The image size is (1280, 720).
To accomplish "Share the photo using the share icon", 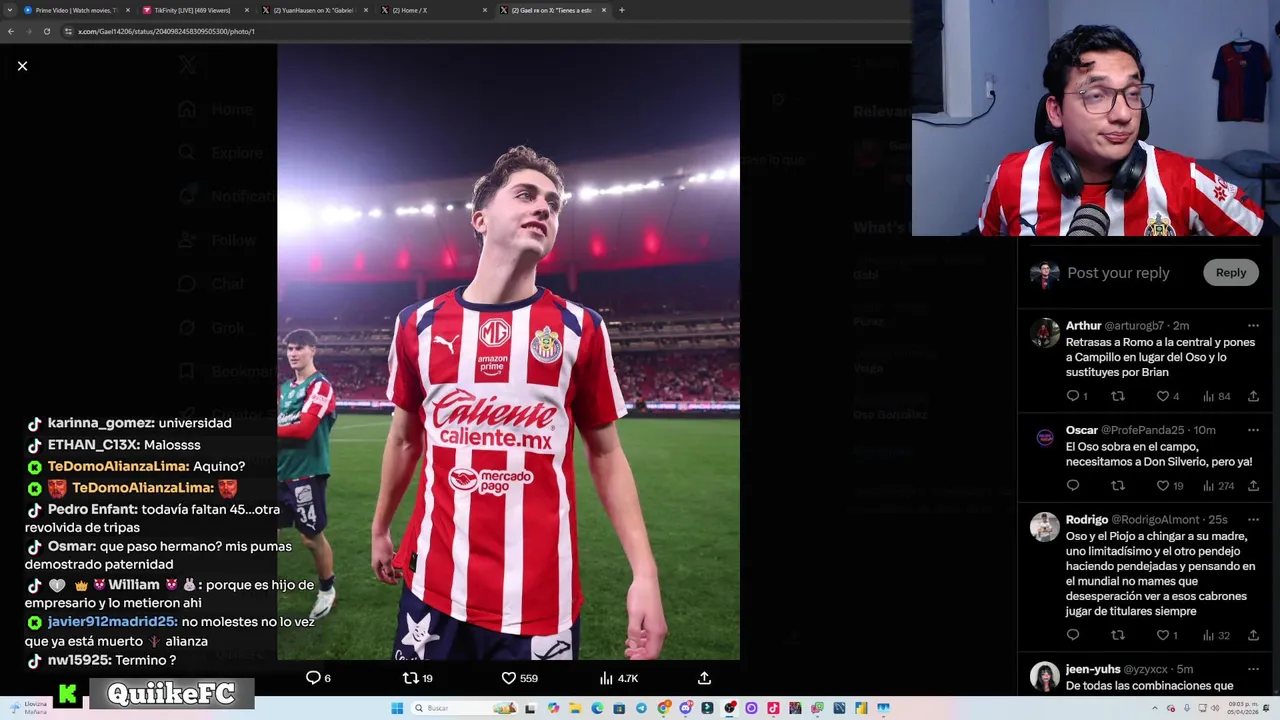I will pos(704,678).
